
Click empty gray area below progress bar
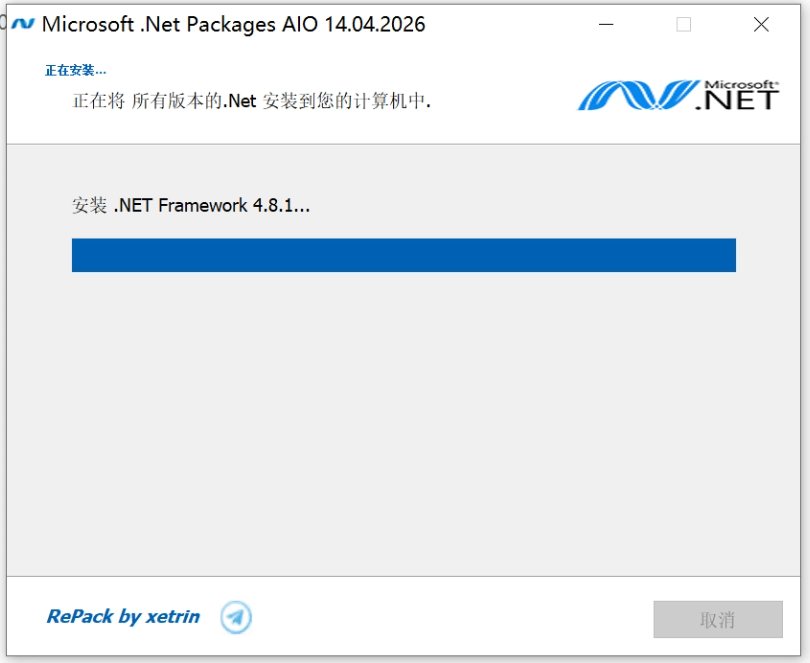403,420
